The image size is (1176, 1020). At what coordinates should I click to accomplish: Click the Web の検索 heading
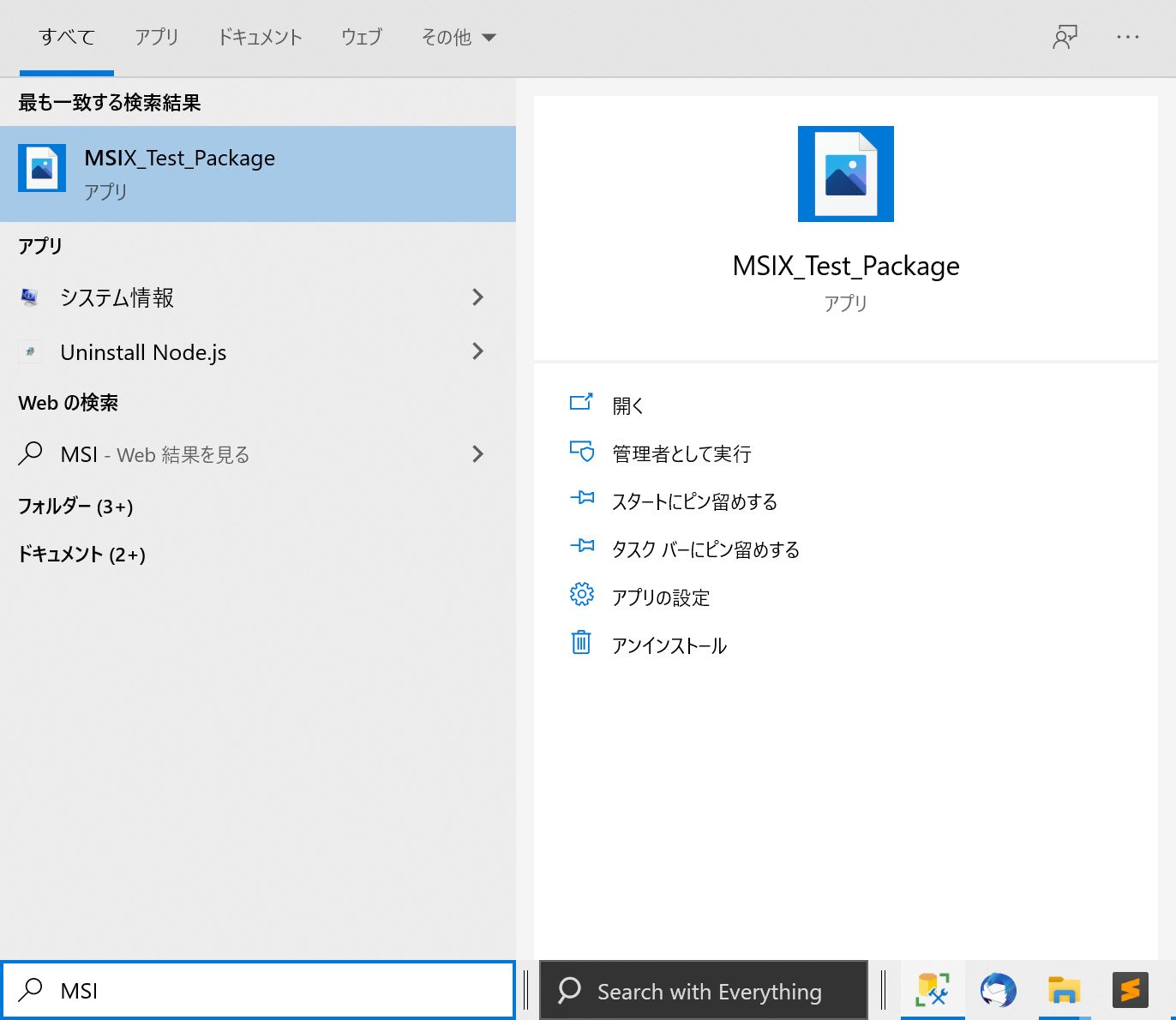click(x=69, y=403)
